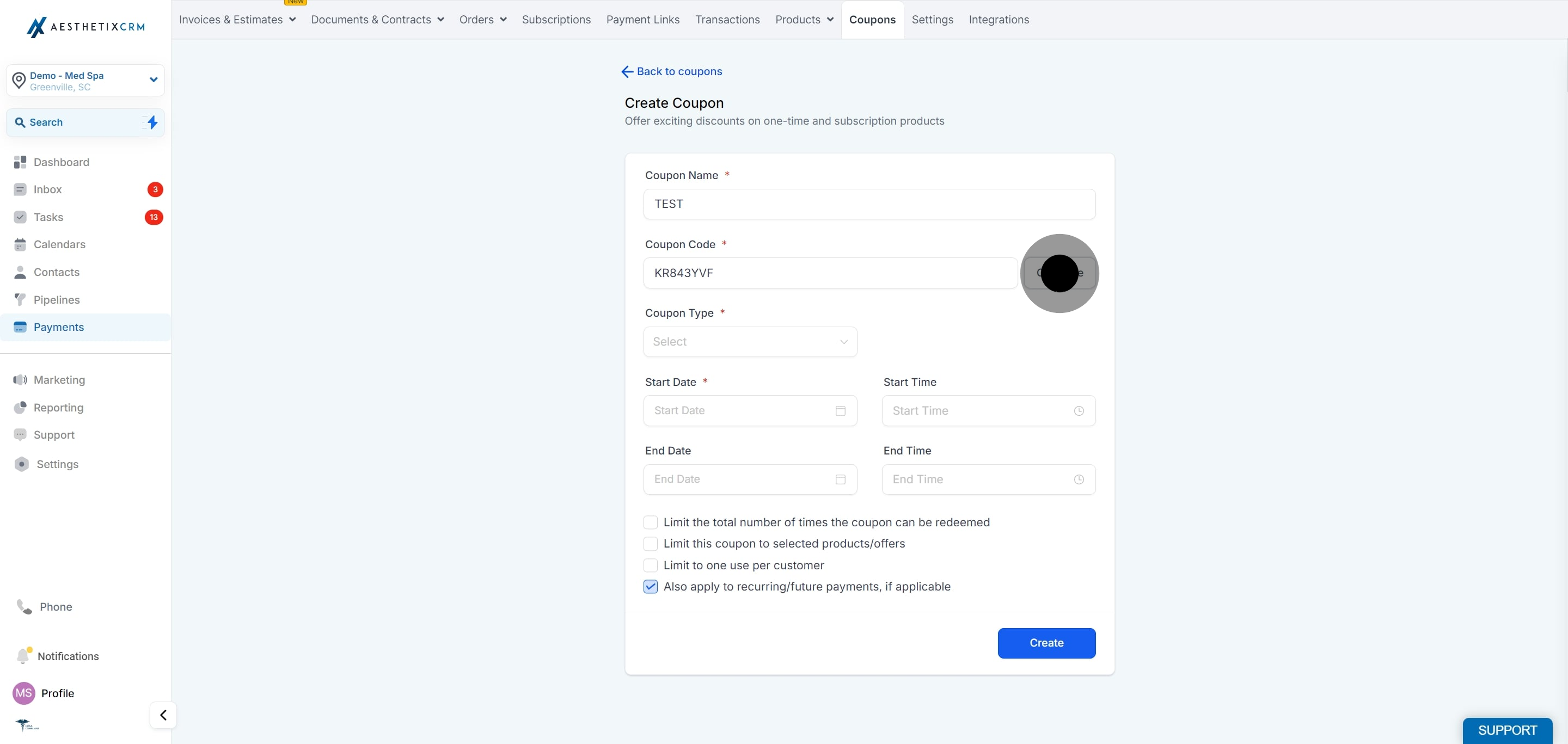1568x744 pixels.
Task: Expand Invoices & Estimates menu
Action: pyautogui.click(x=237, y=20)
